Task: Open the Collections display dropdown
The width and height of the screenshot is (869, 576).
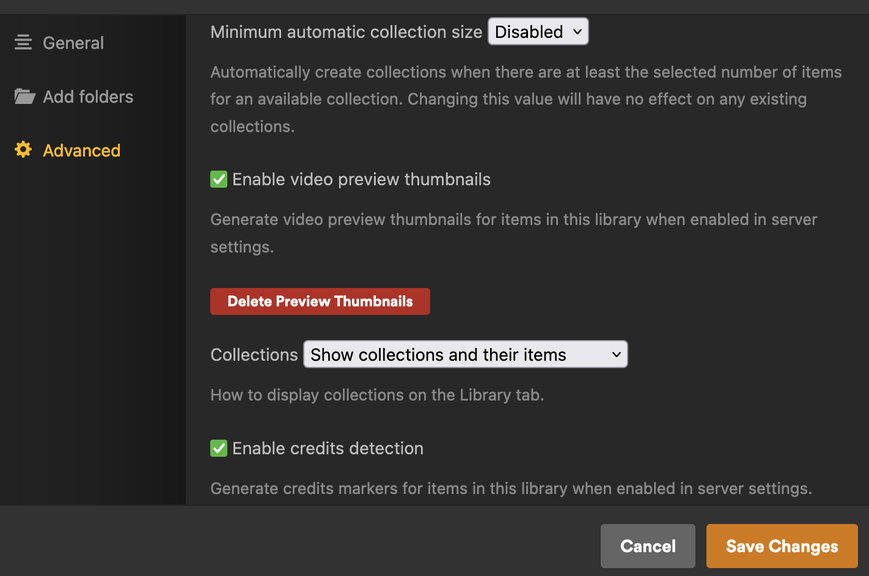Action: (466, 354)
